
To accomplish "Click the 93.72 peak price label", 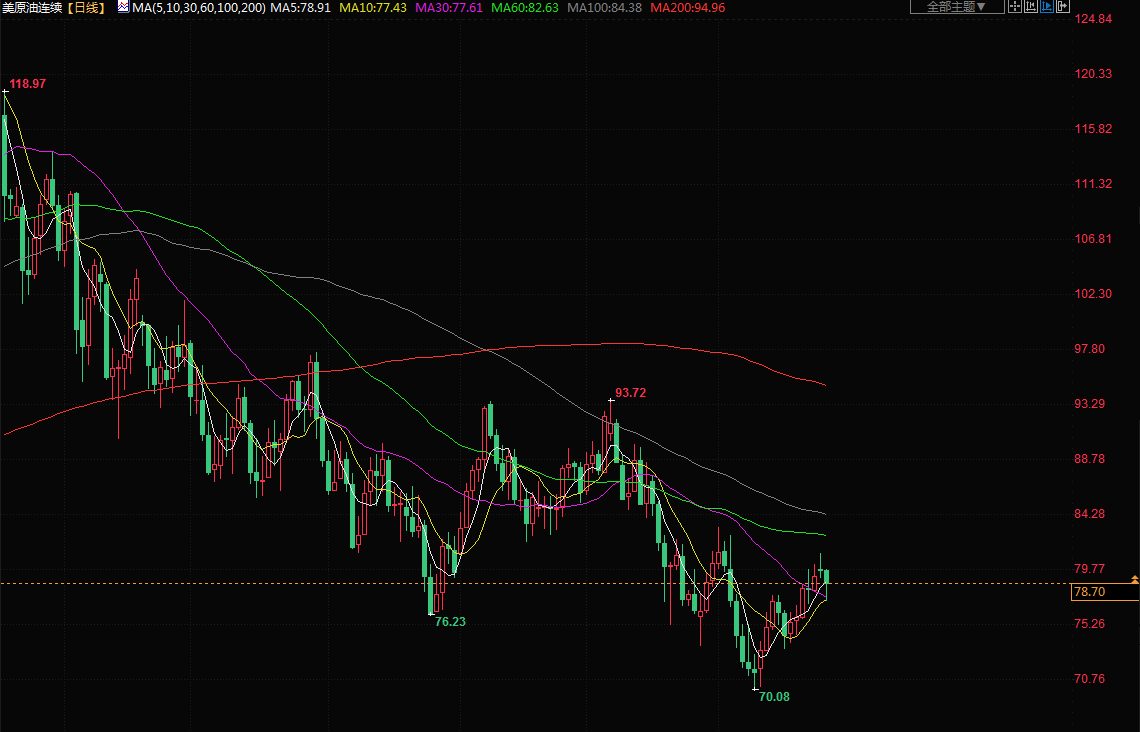I will point(630,393).
